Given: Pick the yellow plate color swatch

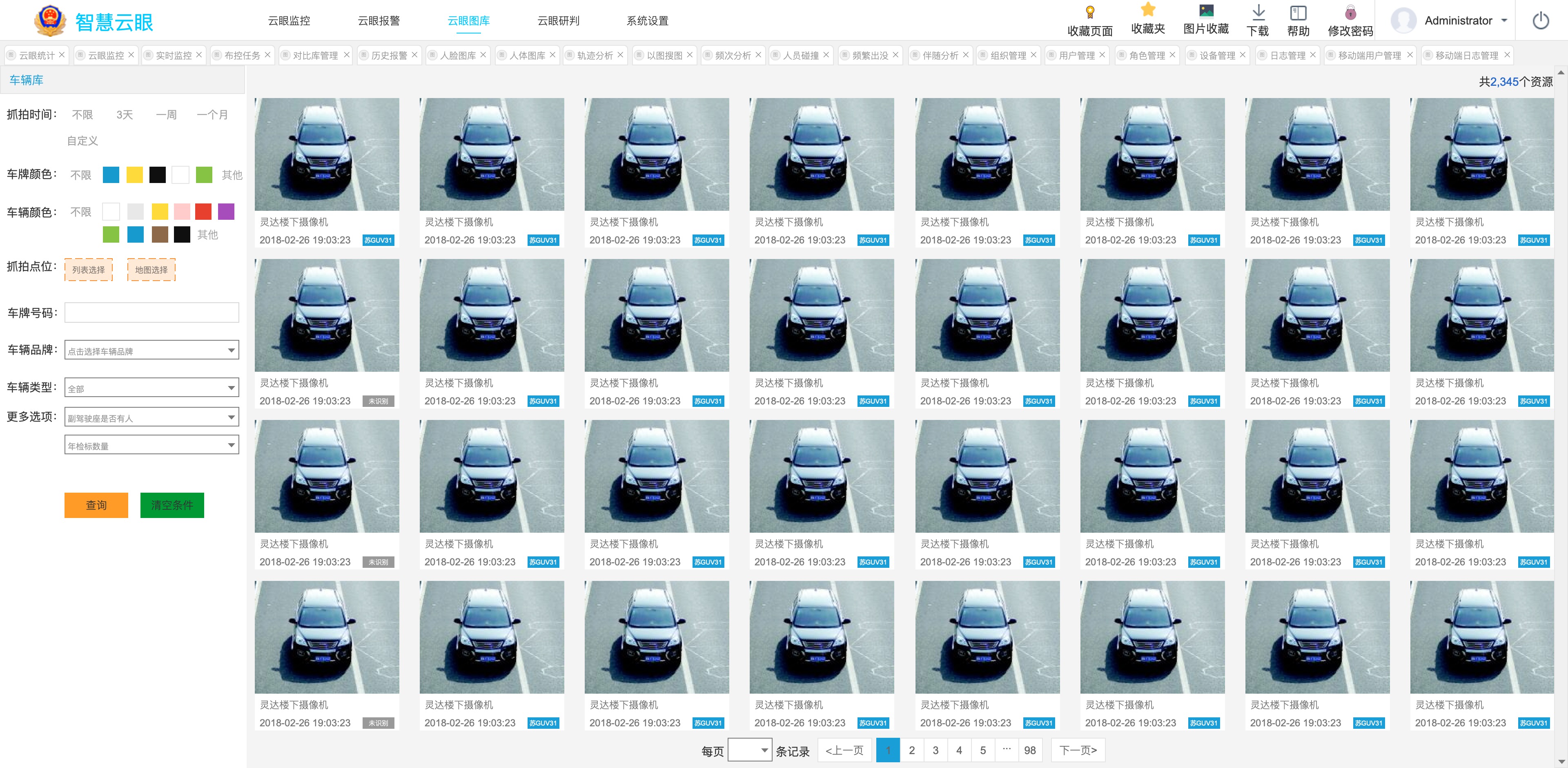Looking at the screenshot, I should tap(134, 175).
